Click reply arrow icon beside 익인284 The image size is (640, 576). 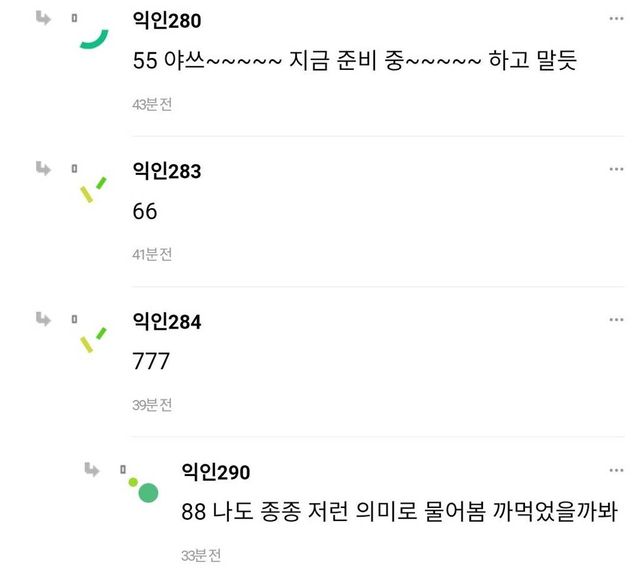pos(43,318)
